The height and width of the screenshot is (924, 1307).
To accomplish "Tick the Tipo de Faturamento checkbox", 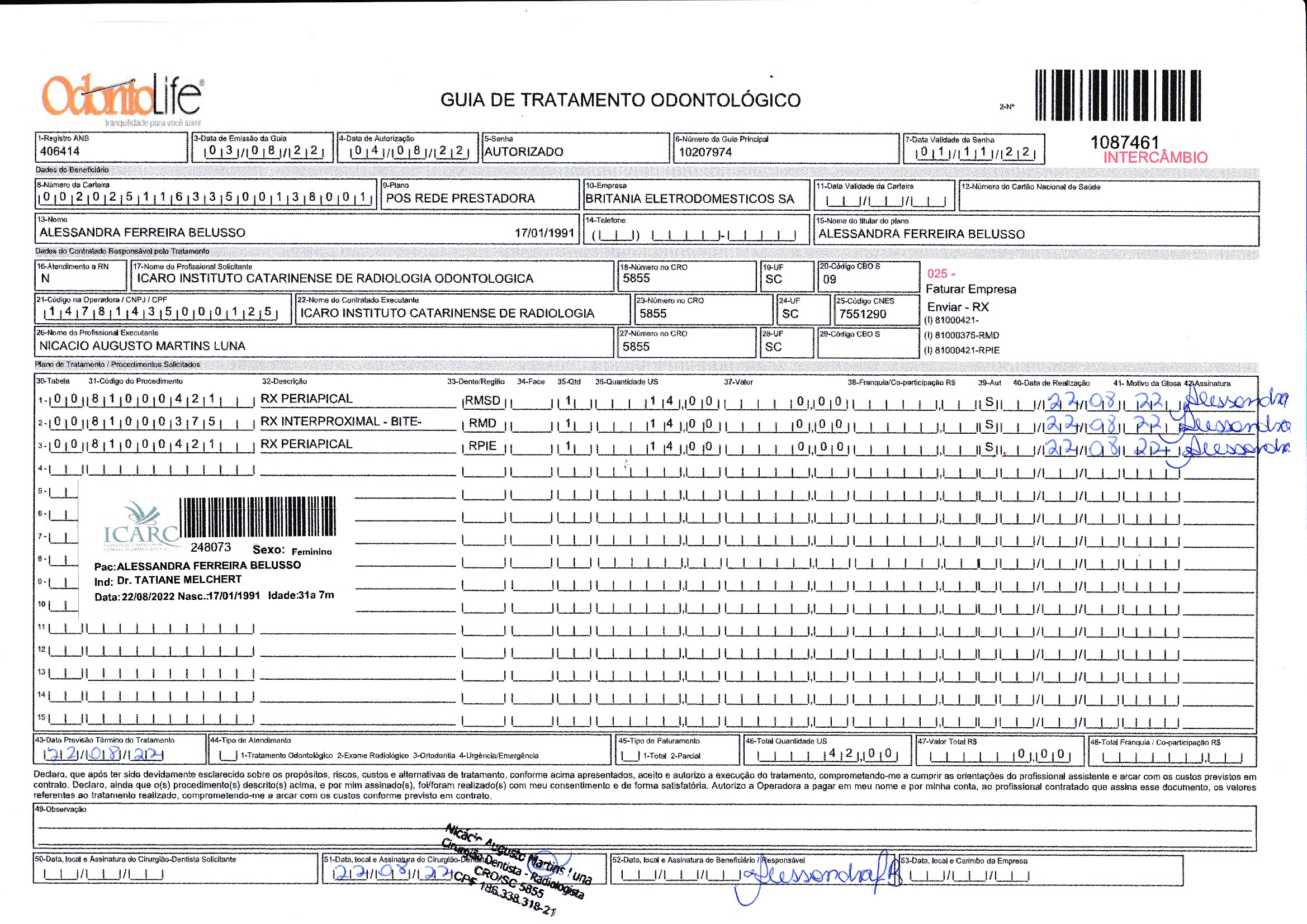I will point(630,756).
